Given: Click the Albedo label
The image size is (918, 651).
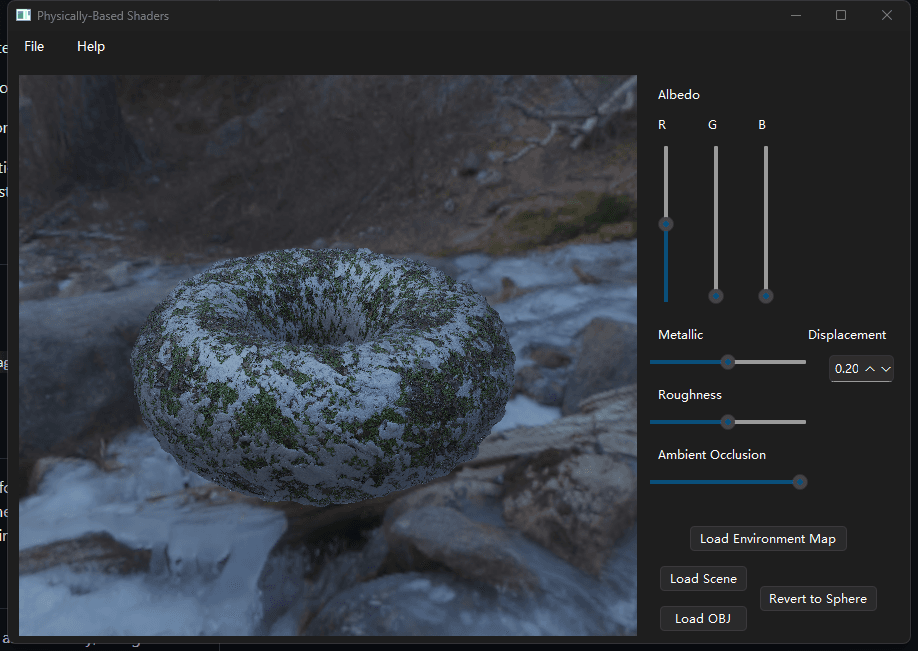Looking at the screenshot, I should (679, 95).
